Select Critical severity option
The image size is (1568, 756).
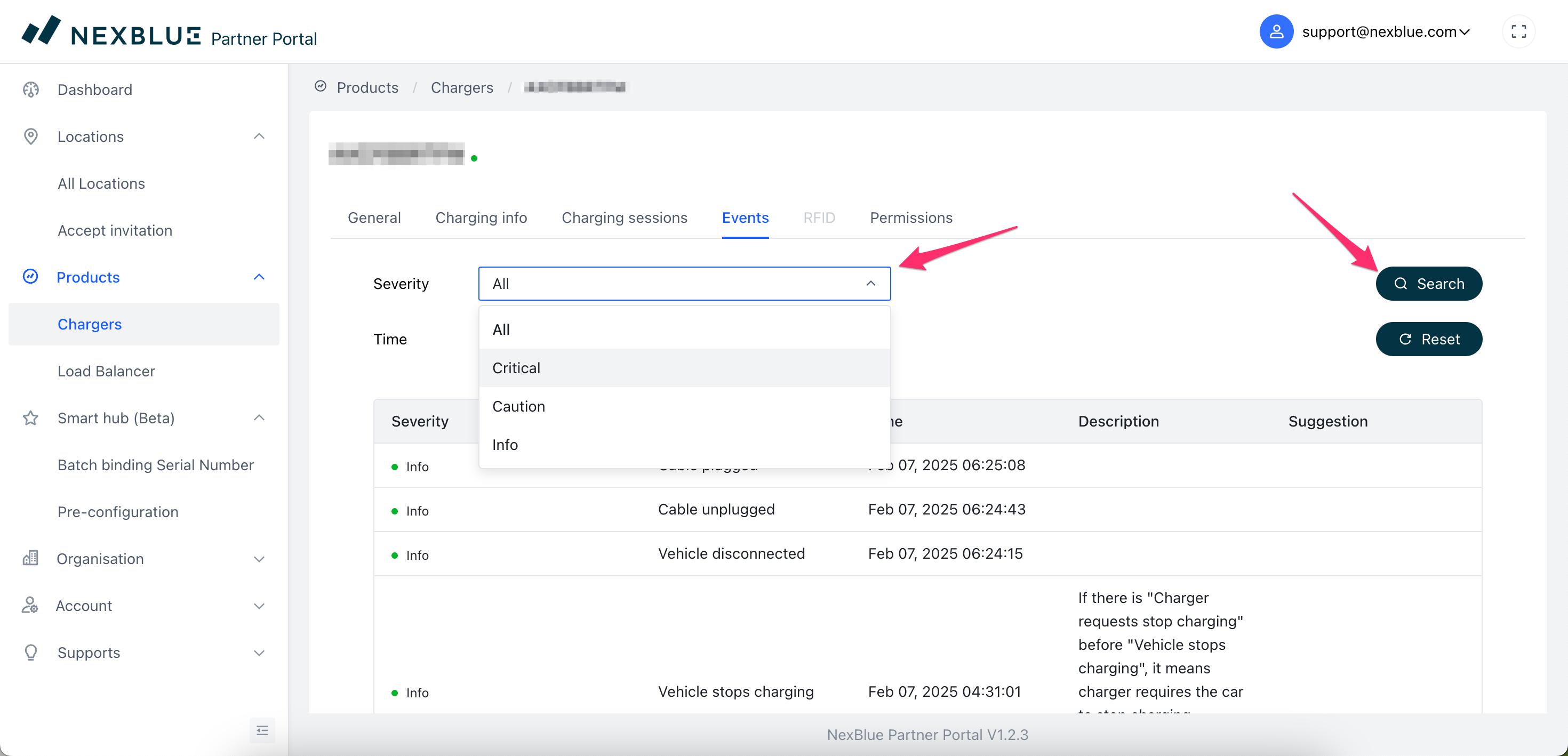[516, 368]
